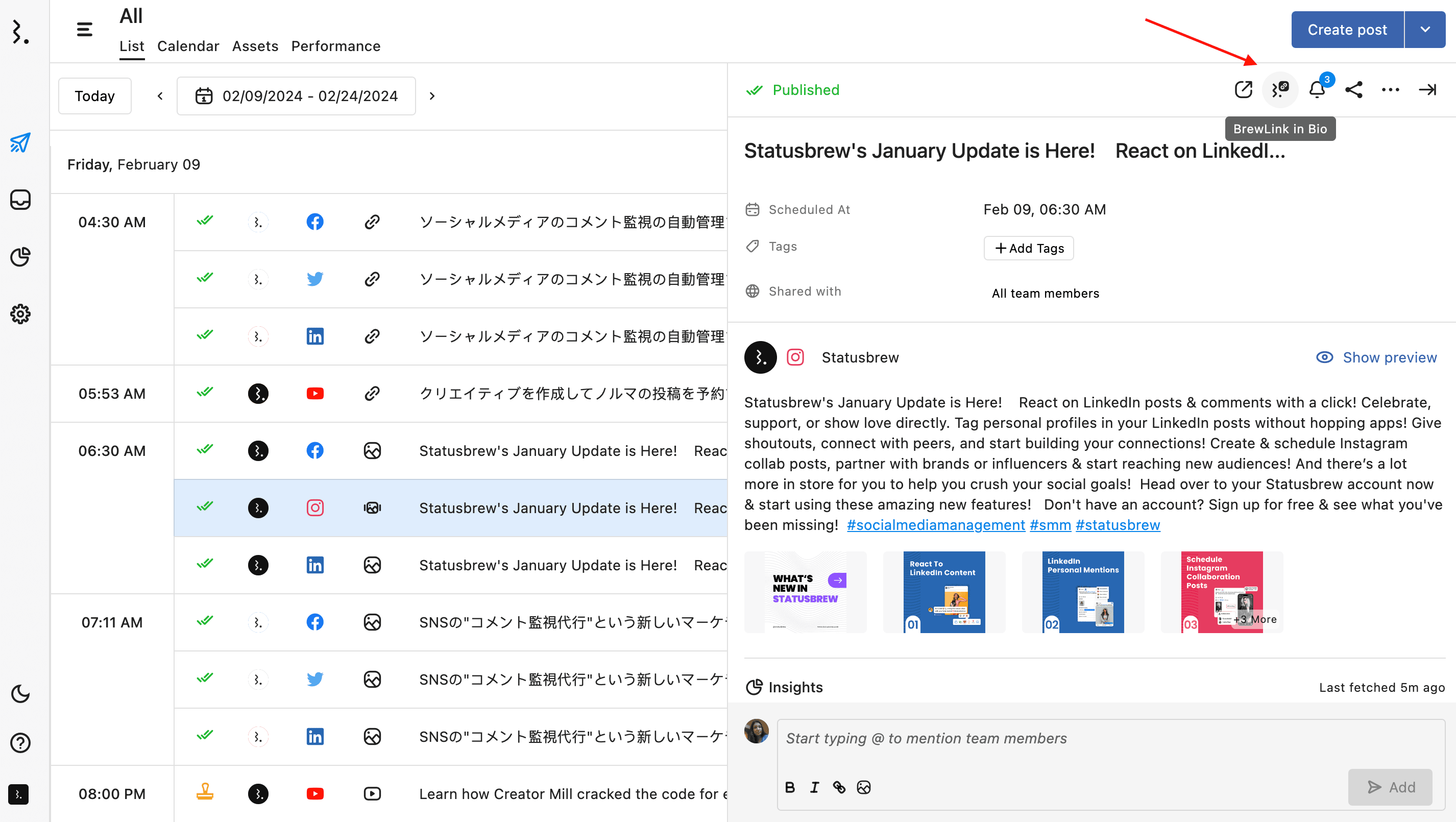
Task: Click the Create post button
Action: tap(1347, 30)
